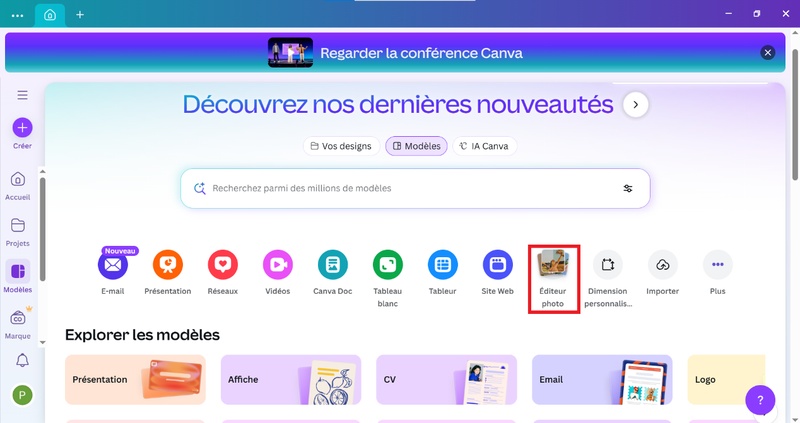Image resolution: width=800 pixels, height=423 pixels.
Task: Open the Présentation template category card
Action: pyautogui.click(x=135, y=380)
